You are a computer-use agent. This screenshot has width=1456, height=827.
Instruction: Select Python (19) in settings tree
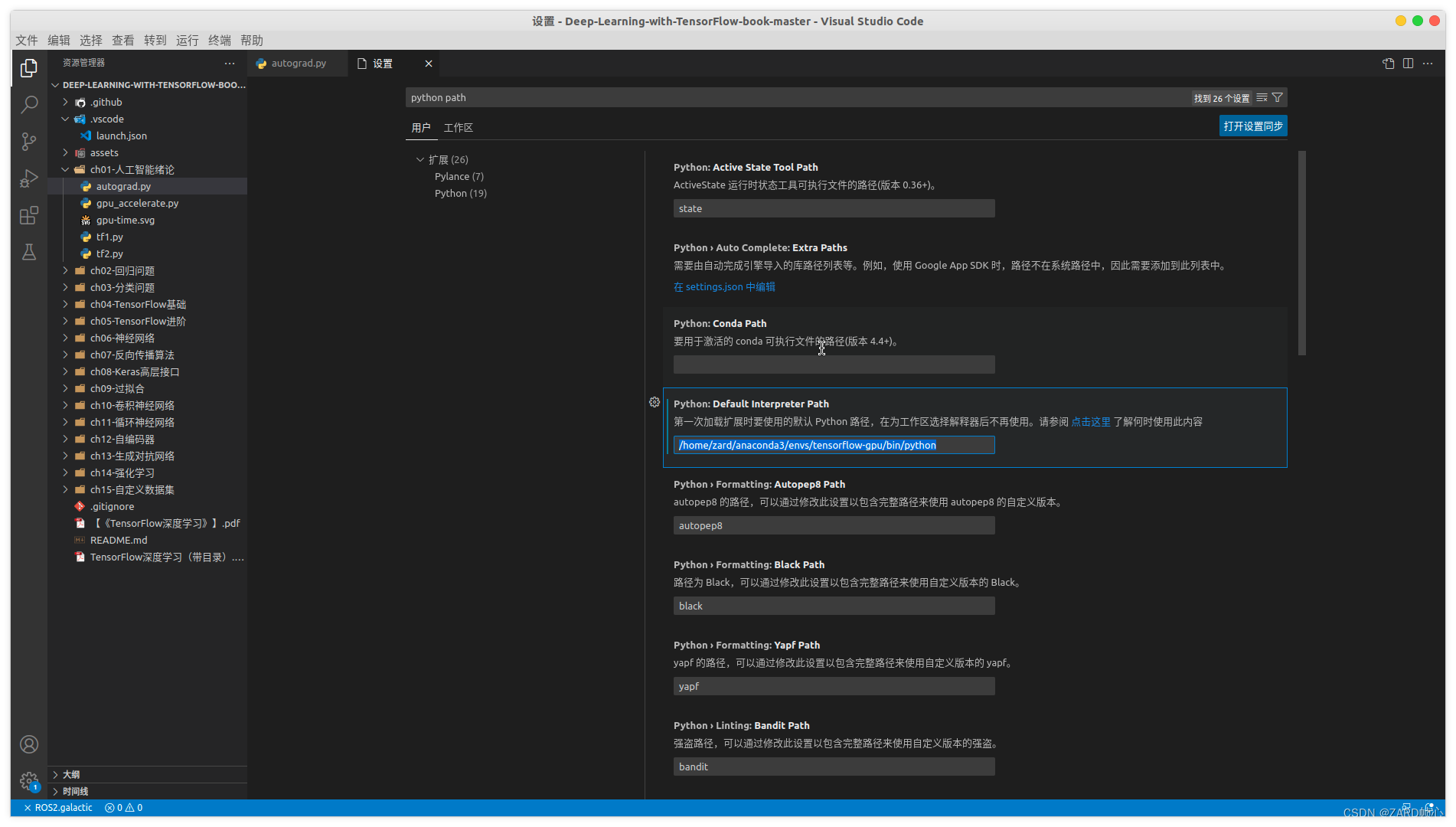pos(461,193)
